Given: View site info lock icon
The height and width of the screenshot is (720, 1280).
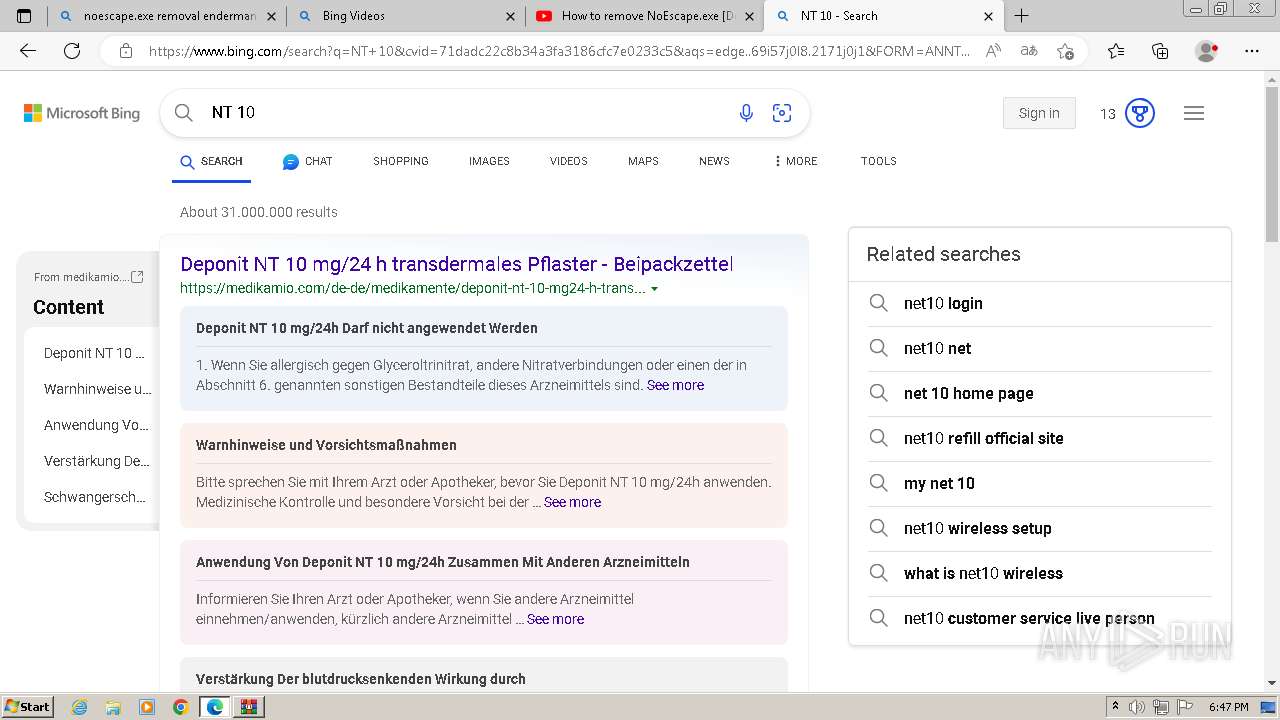Looking at the screenshot, I should 126,51.
